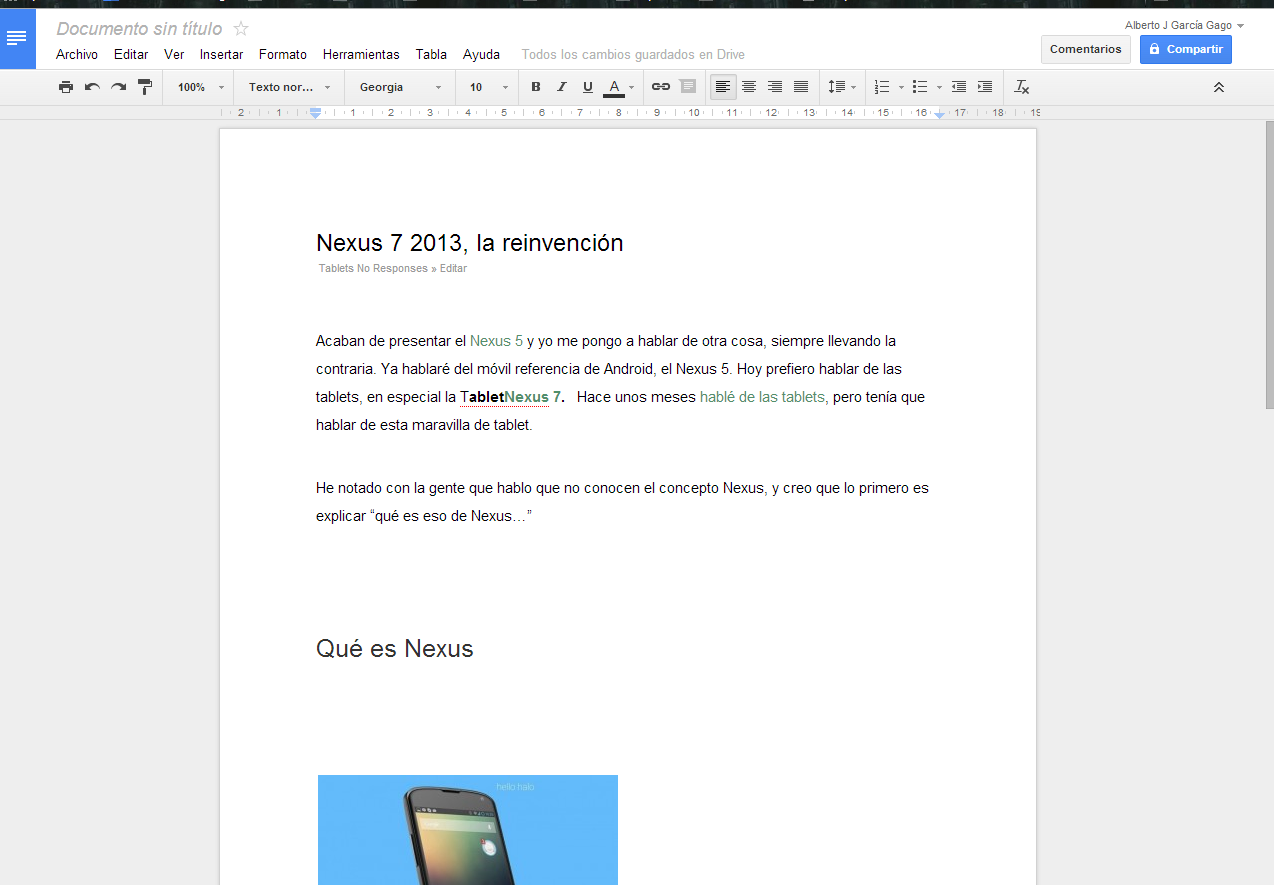Viewport: 1274px width, 885px height.
Task: Click the Compartir button
Action: tap(1185, 49)
